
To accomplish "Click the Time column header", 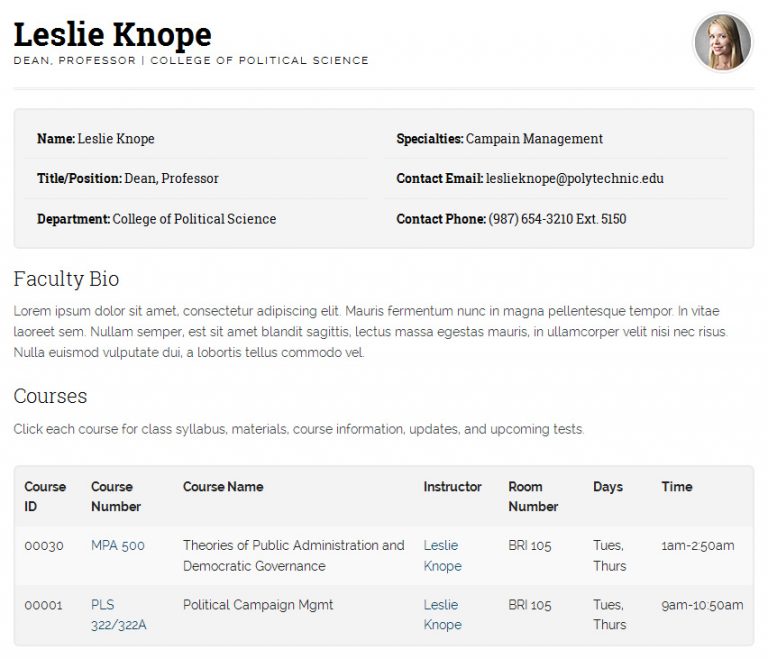I will tap(676, 487).
